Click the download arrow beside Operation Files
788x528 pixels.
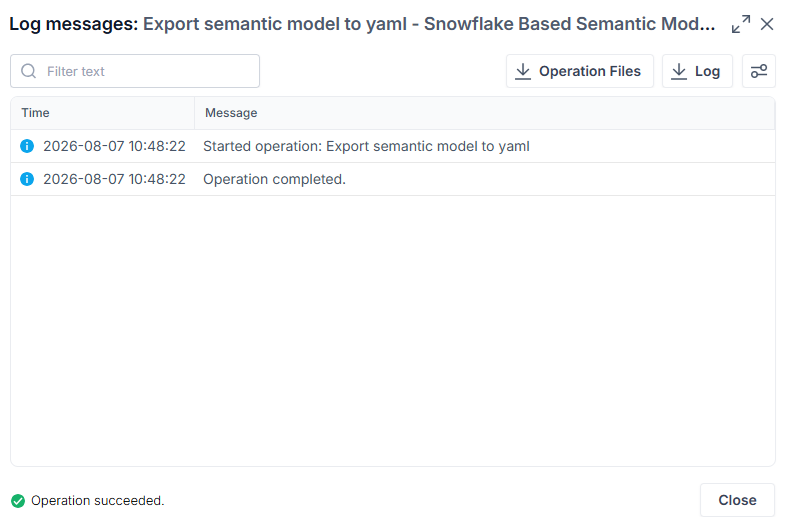523,71
